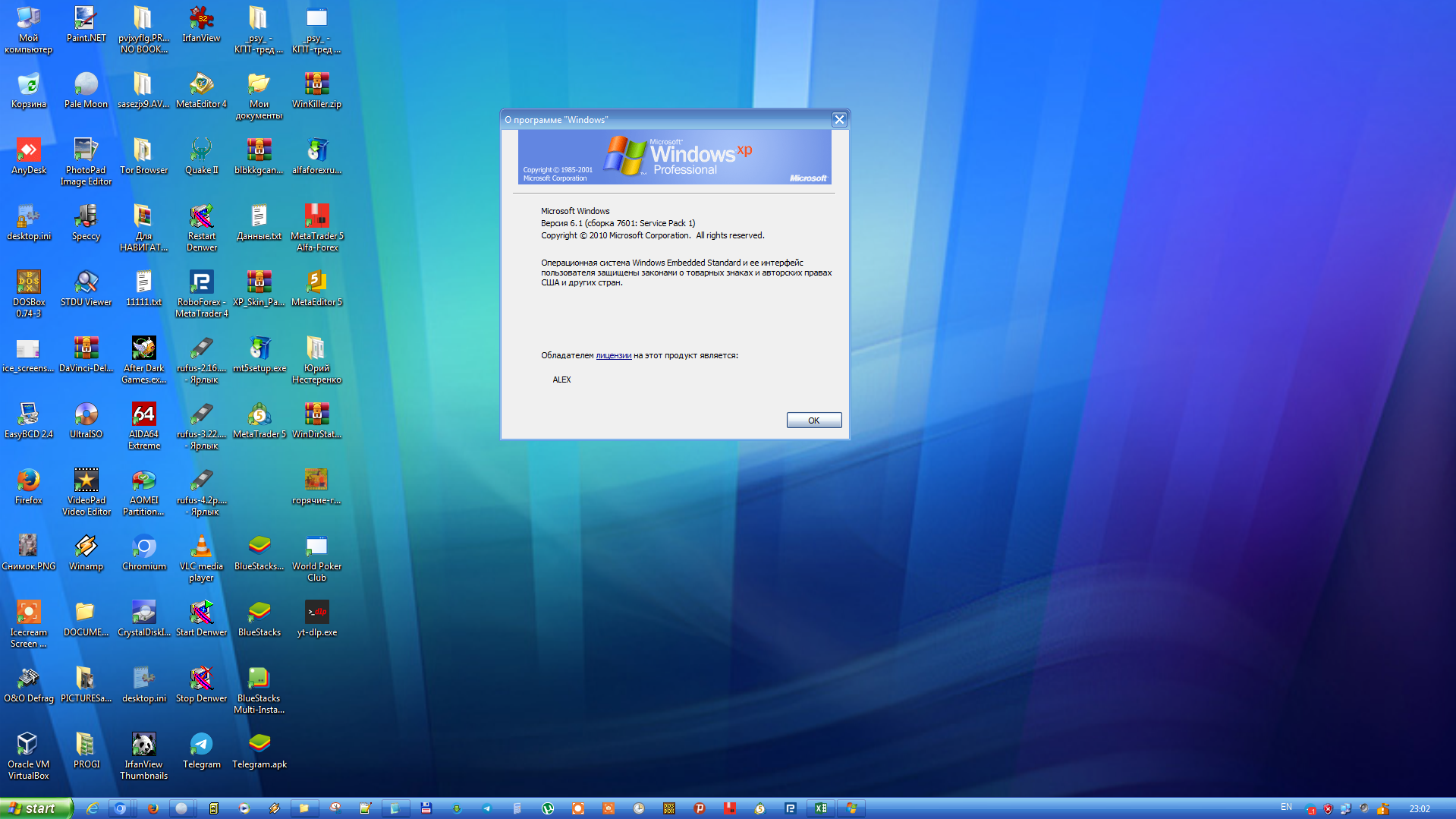Click the network connection tray icon
The height and width of the screenshot is (819, 1456).
(x=1346, y=808)
